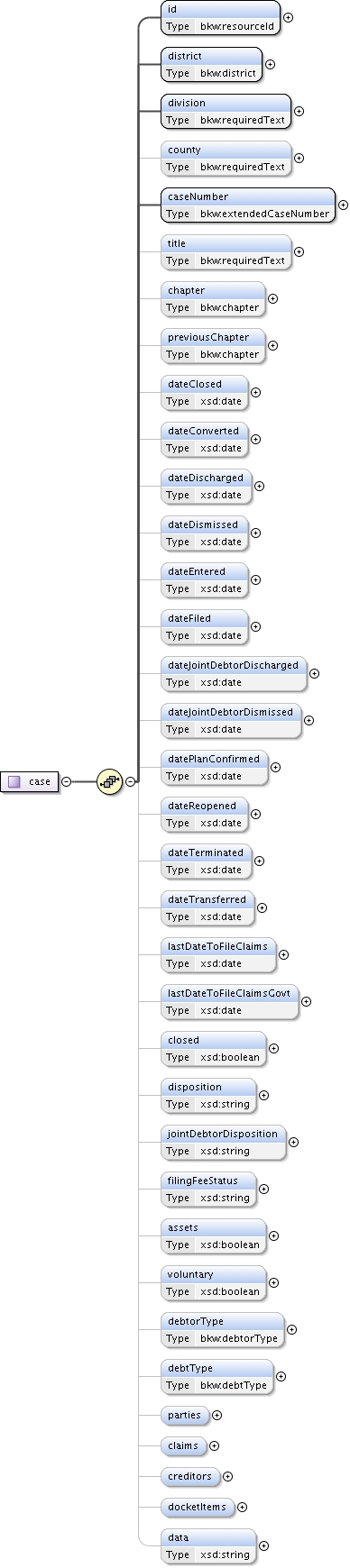Expand the data element
Viewport: 350px width, 1568px height.
point(263,1545)
